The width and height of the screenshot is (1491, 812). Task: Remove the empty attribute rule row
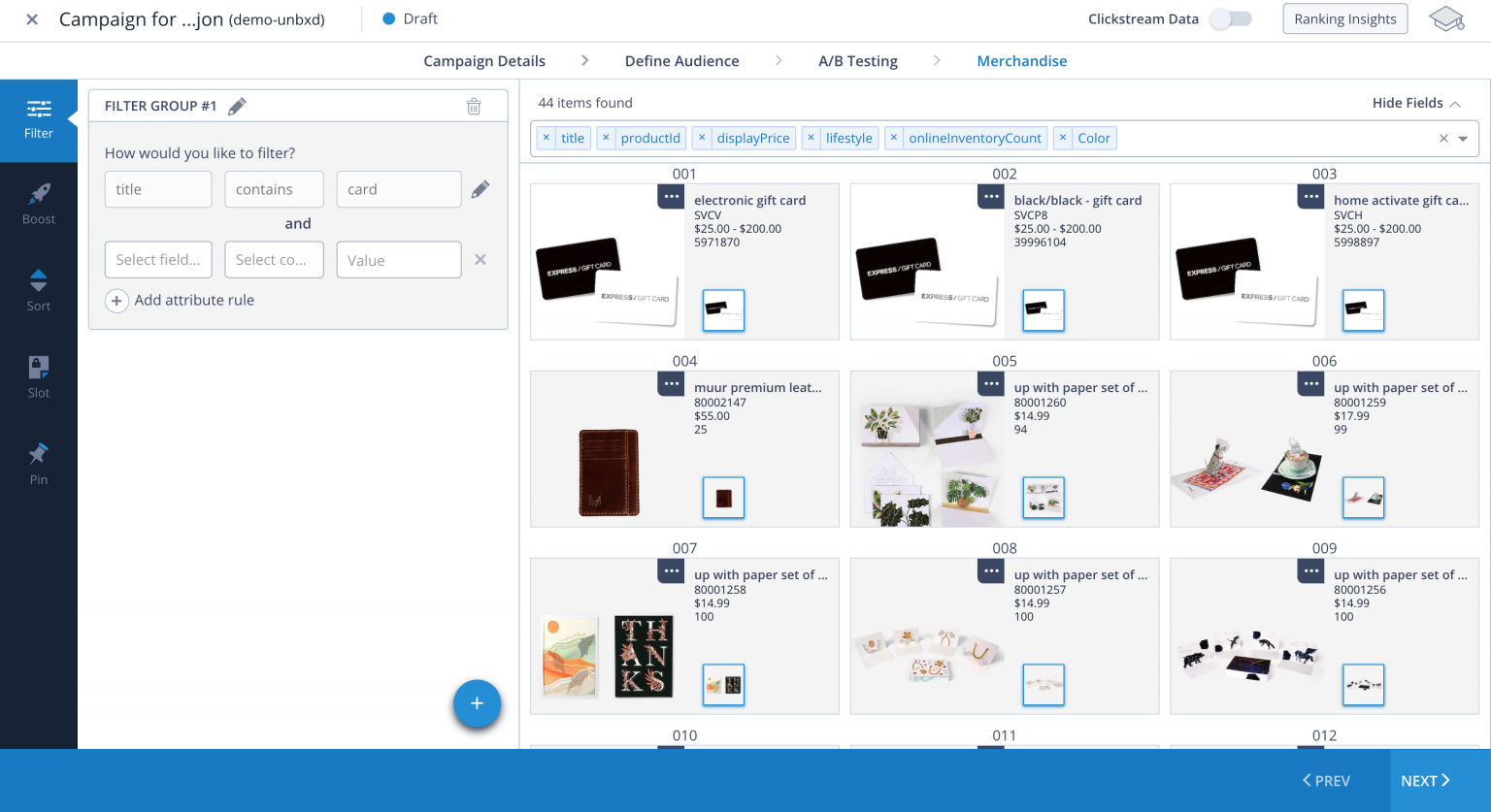tap(480, 260)
